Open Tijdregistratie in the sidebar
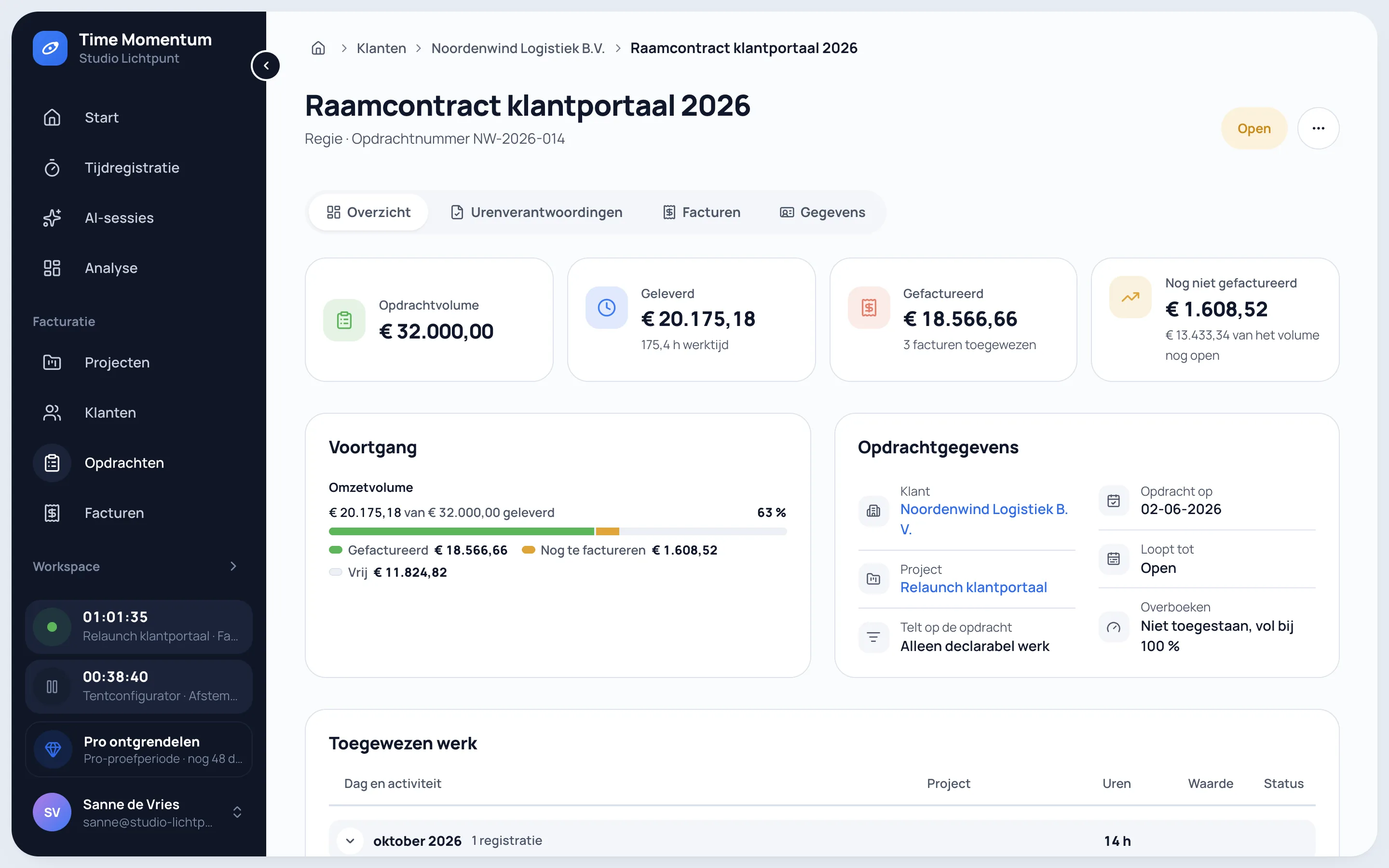 click(139, 168)
